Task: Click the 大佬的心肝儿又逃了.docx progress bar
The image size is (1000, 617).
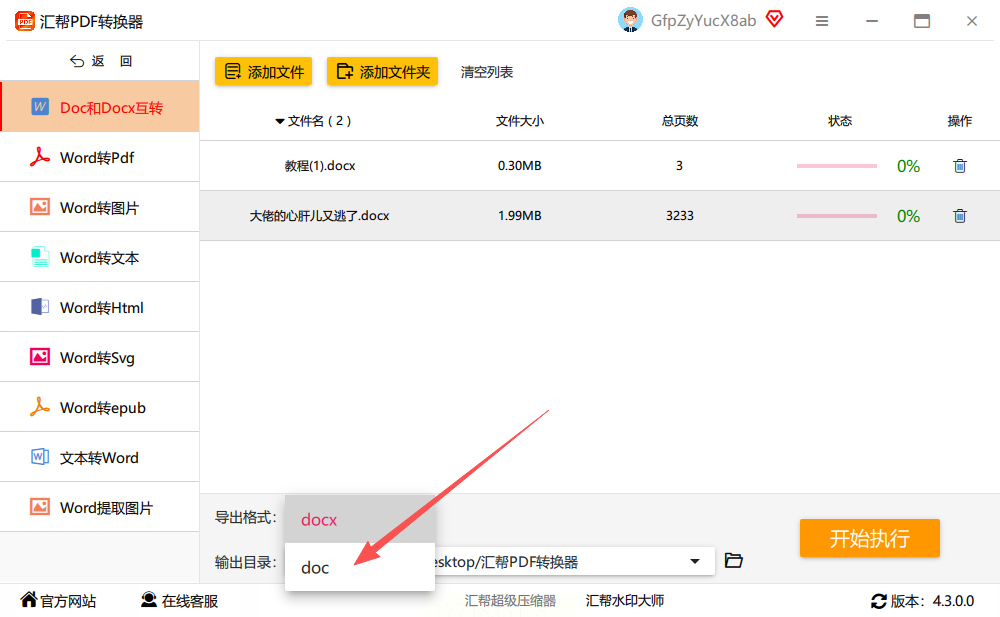Action: point(837,216)
